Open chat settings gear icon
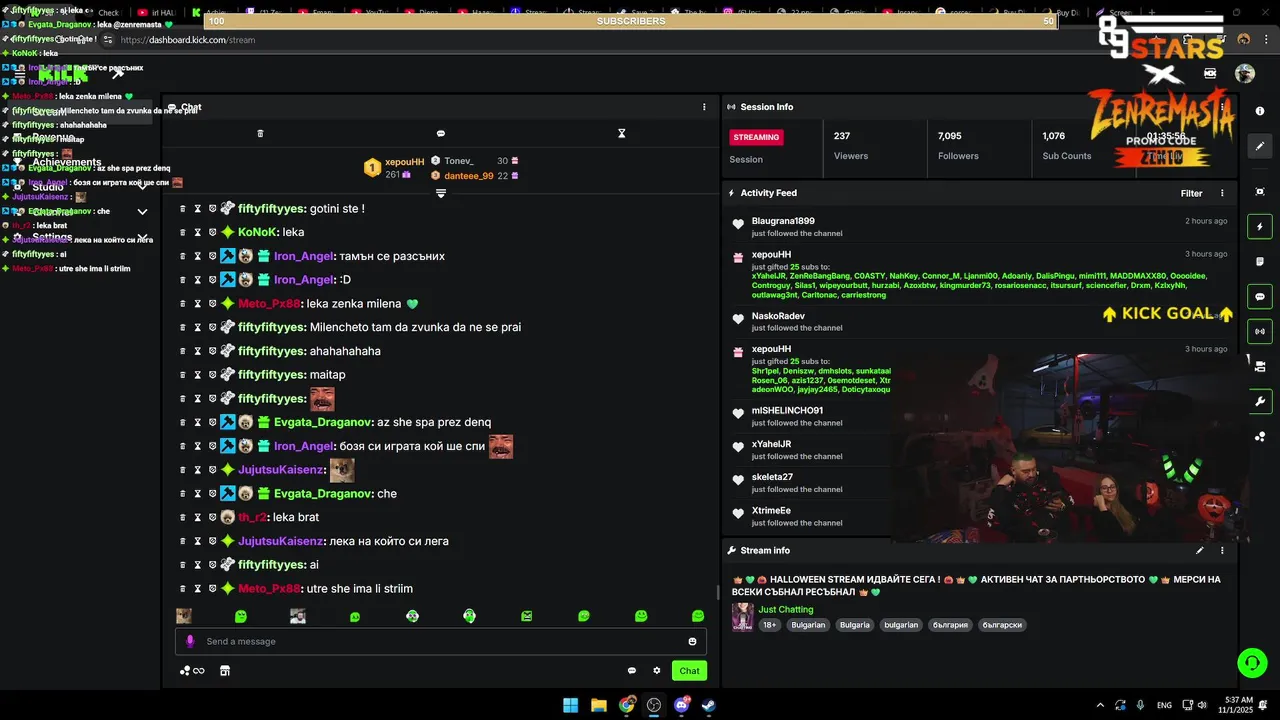Image resolution: width=1280 pixels, height=720 pixels. coord(657,671)
